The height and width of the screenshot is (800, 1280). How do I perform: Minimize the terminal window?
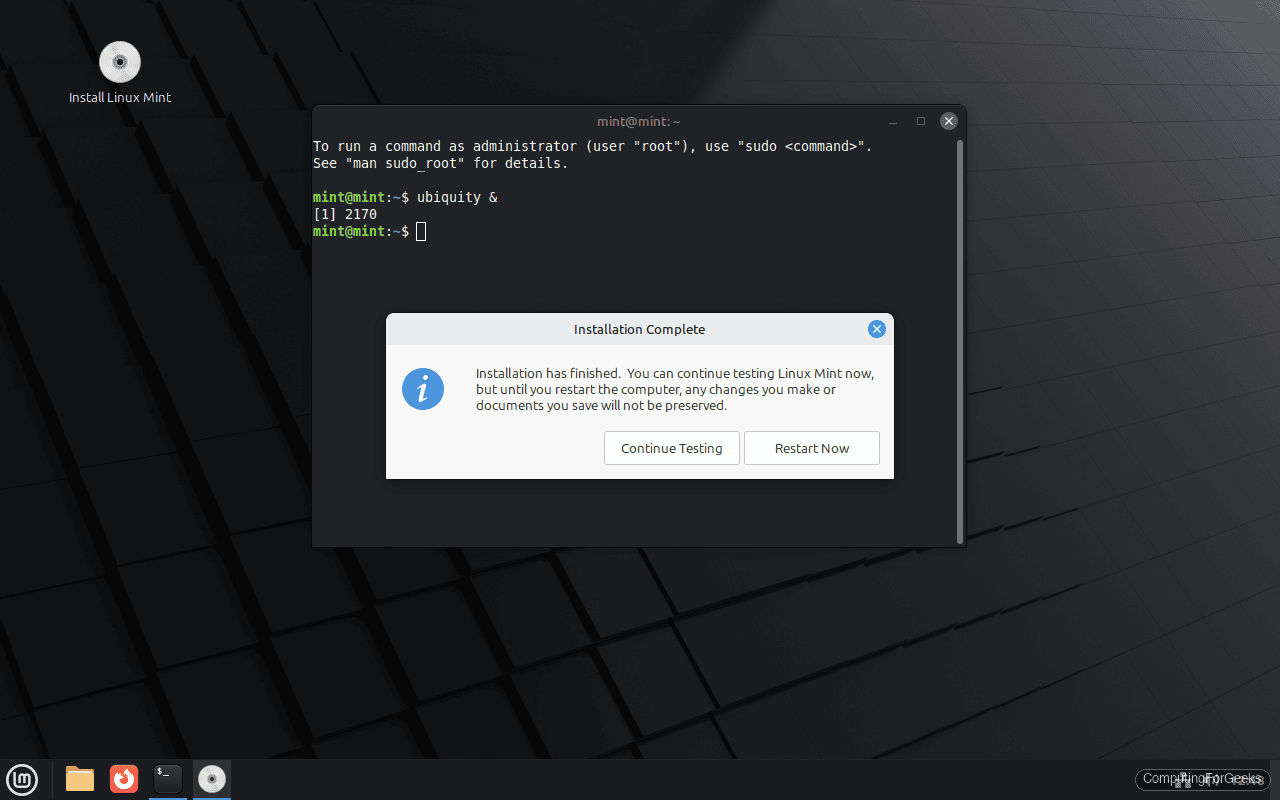892,120
